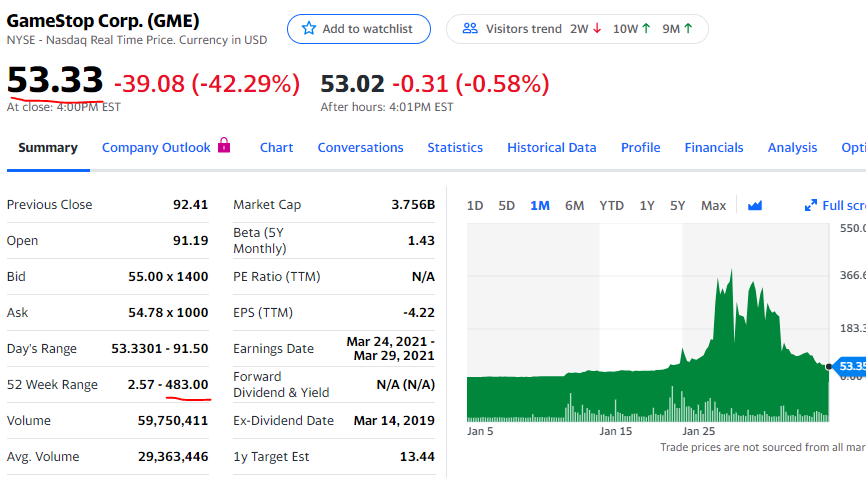
Task: Switch chart type with the area chart icon
Action: point(755,206)
